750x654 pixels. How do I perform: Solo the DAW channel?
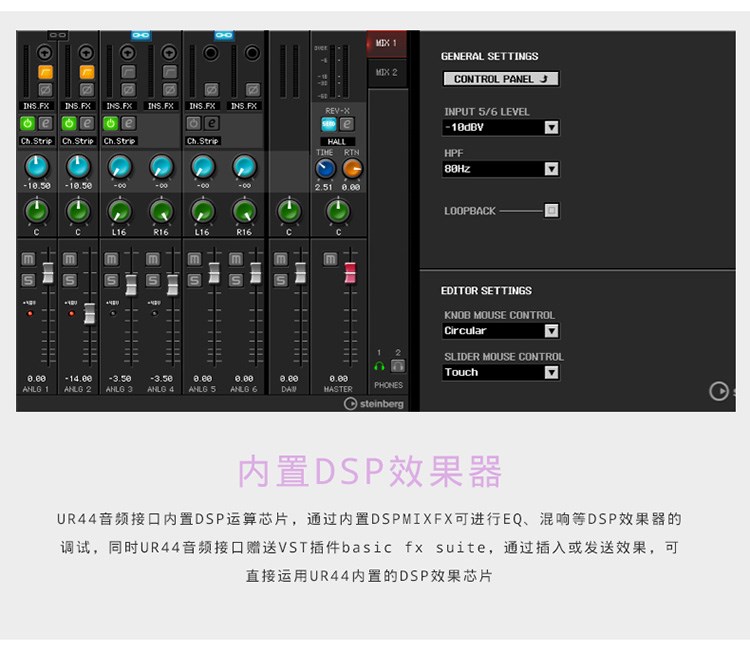(281, 280)
